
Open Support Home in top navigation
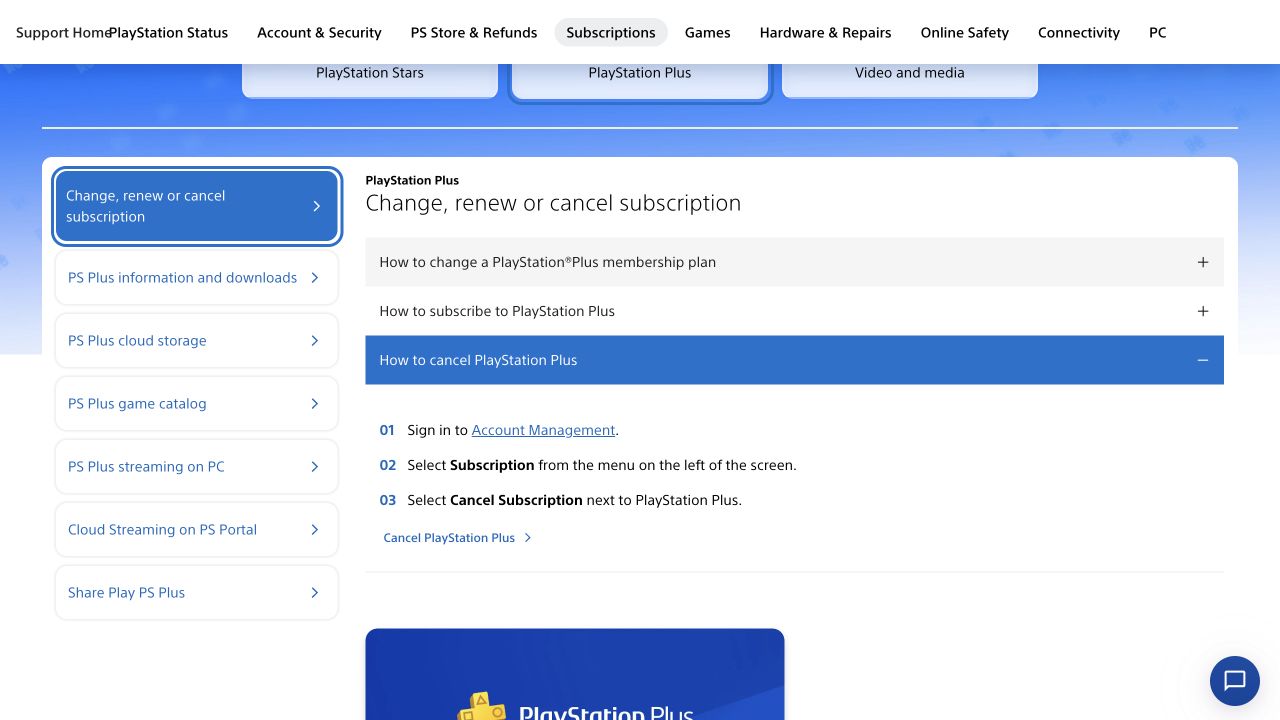tap(62, 32)
